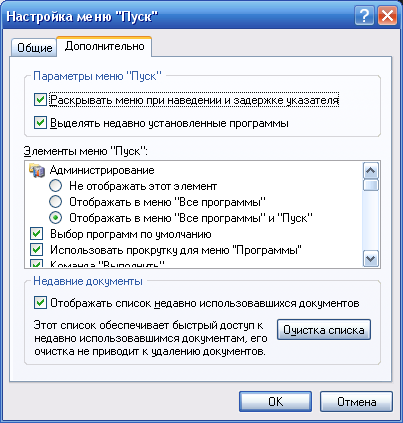This screenshot has width=403, height=423.
Task: Click the scrollbar thumb in elements list
Action: coord(371,185)
